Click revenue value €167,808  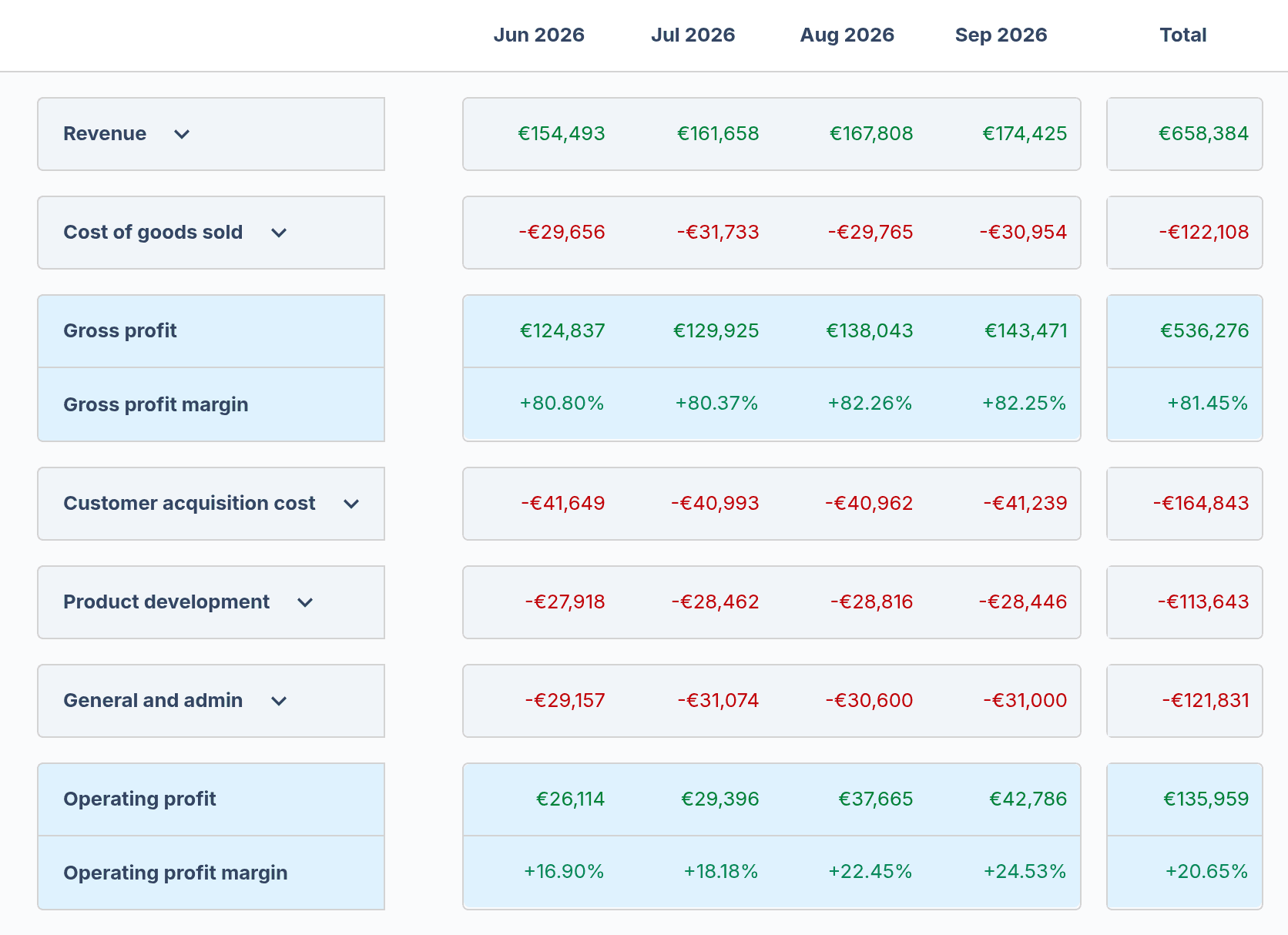[871, 133]
